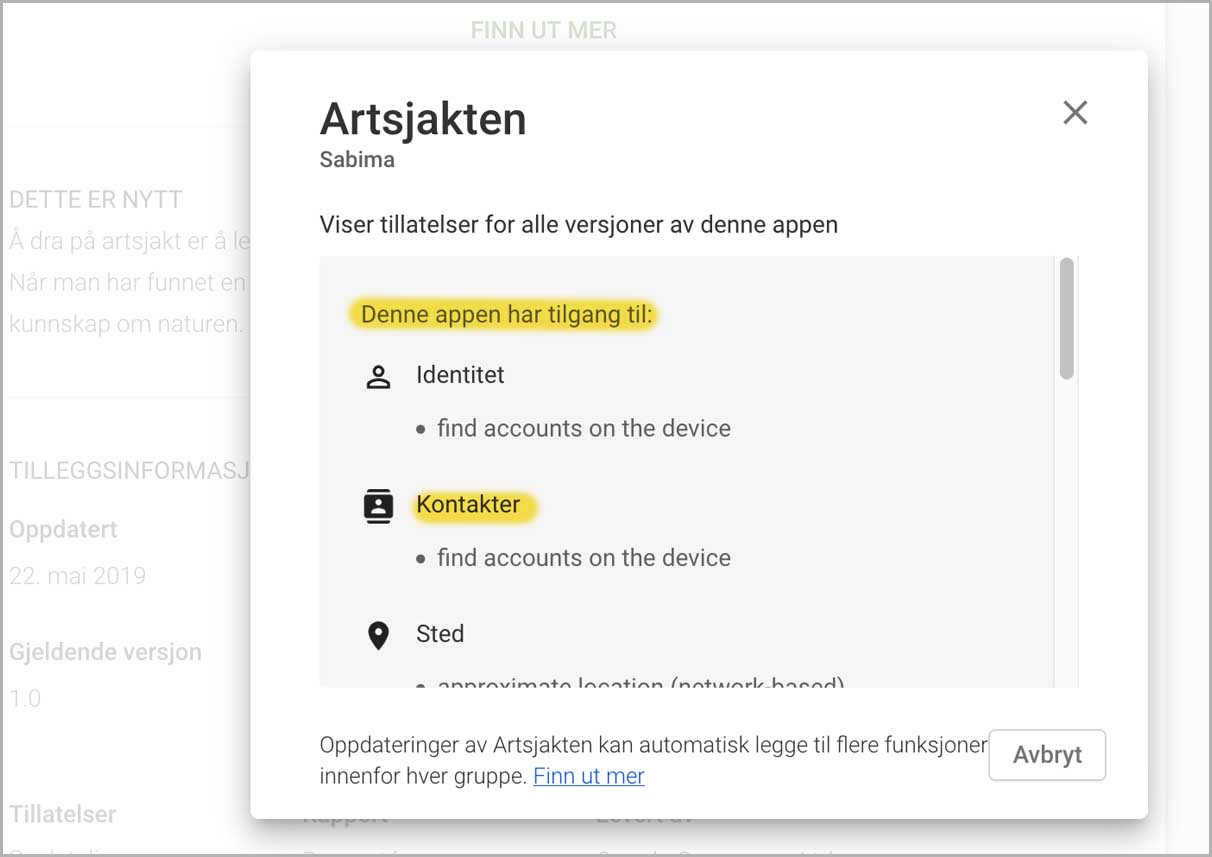Click 'Denne appen har tilgang til:' heading
Viewport: 1212px width, 857px height.
pos(506,315)
